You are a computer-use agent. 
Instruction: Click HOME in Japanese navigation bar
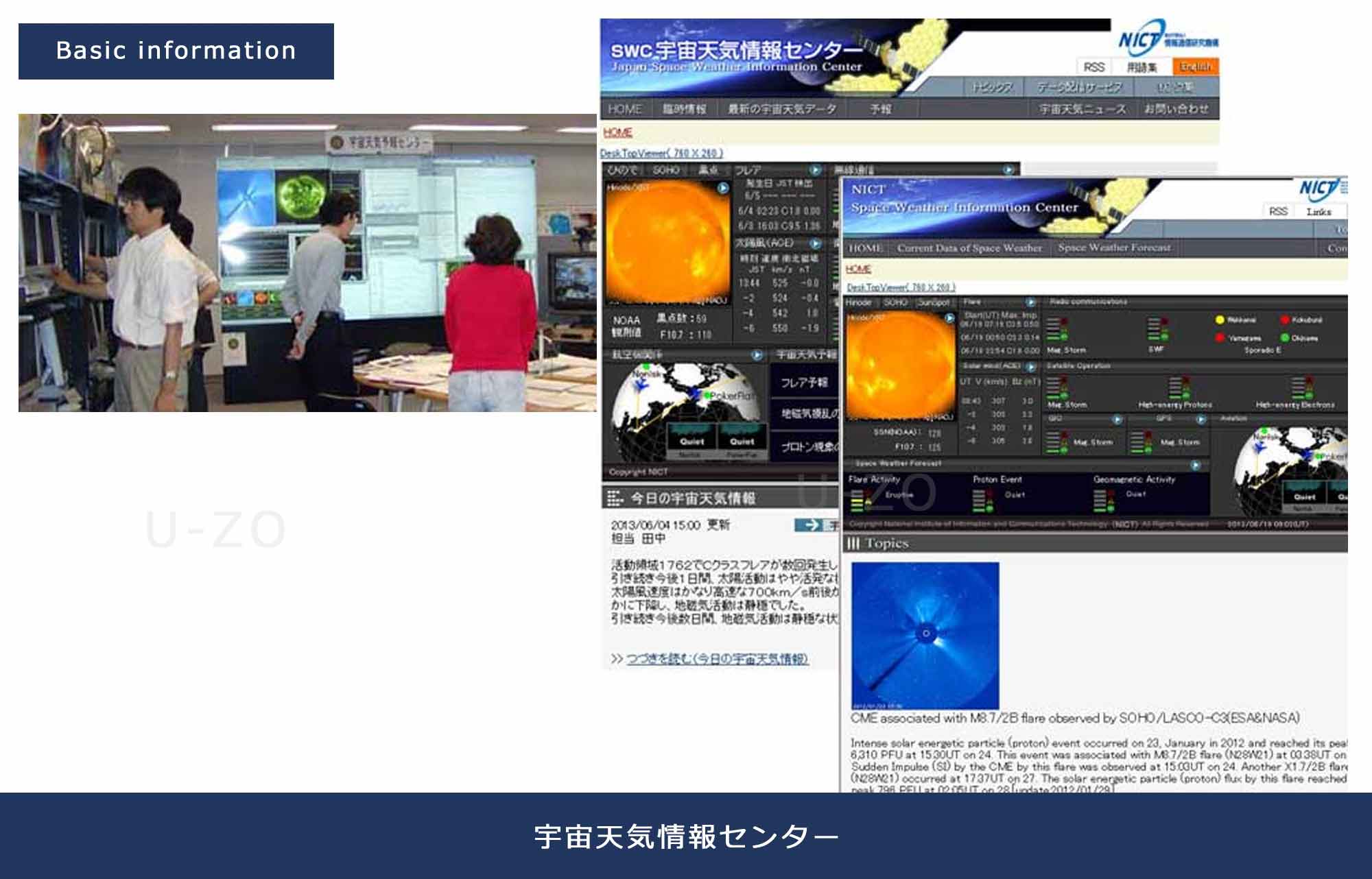(624, 109)
